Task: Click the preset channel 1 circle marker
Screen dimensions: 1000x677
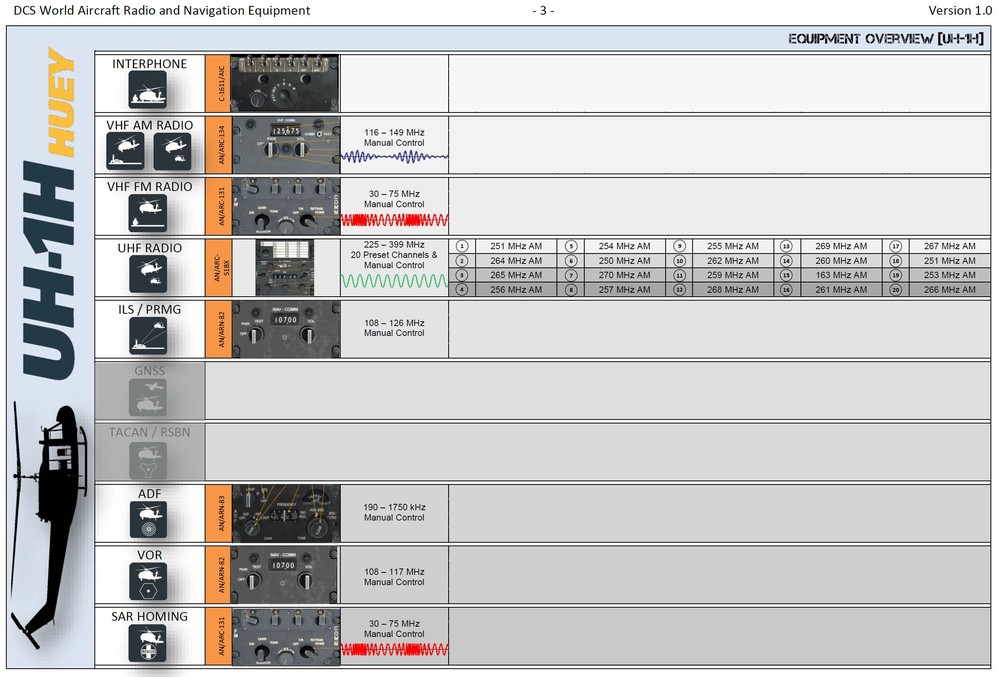Action: tap(462, 246)
